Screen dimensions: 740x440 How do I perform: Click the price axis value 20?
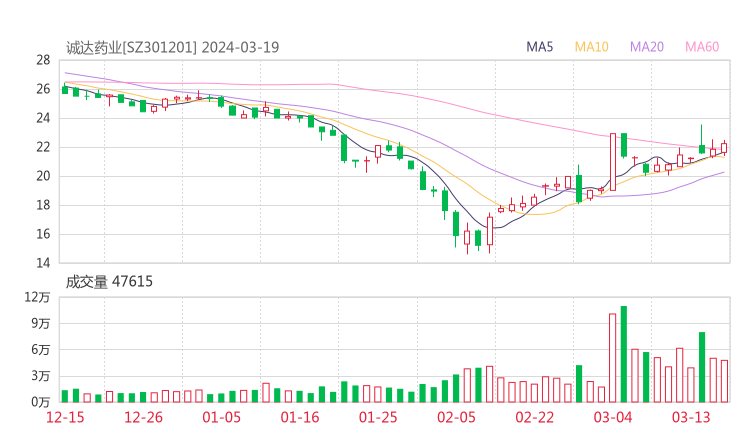[43, 176]
